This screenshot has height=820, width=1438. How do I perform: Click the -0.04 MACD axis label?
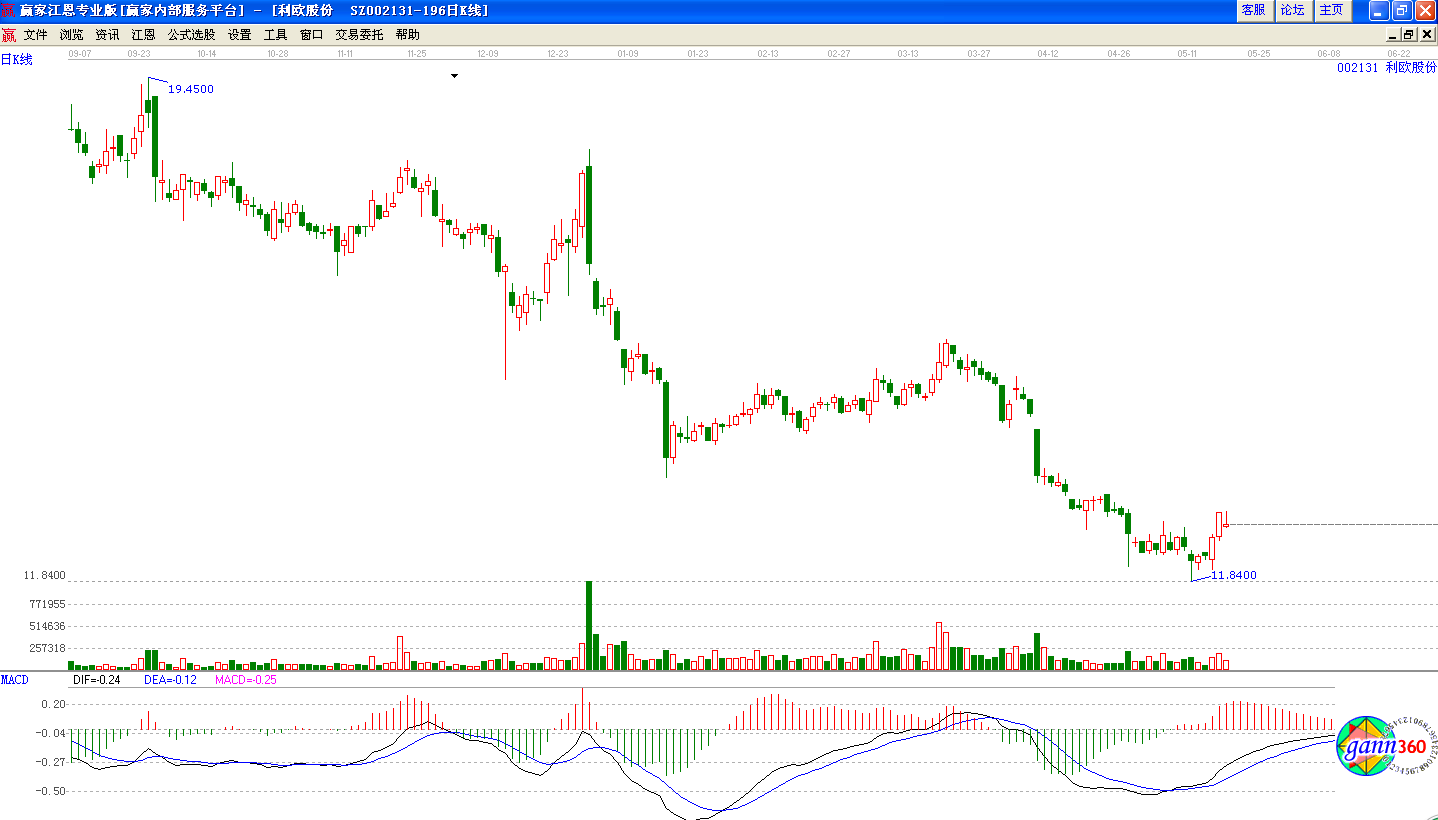coord(52,733)
